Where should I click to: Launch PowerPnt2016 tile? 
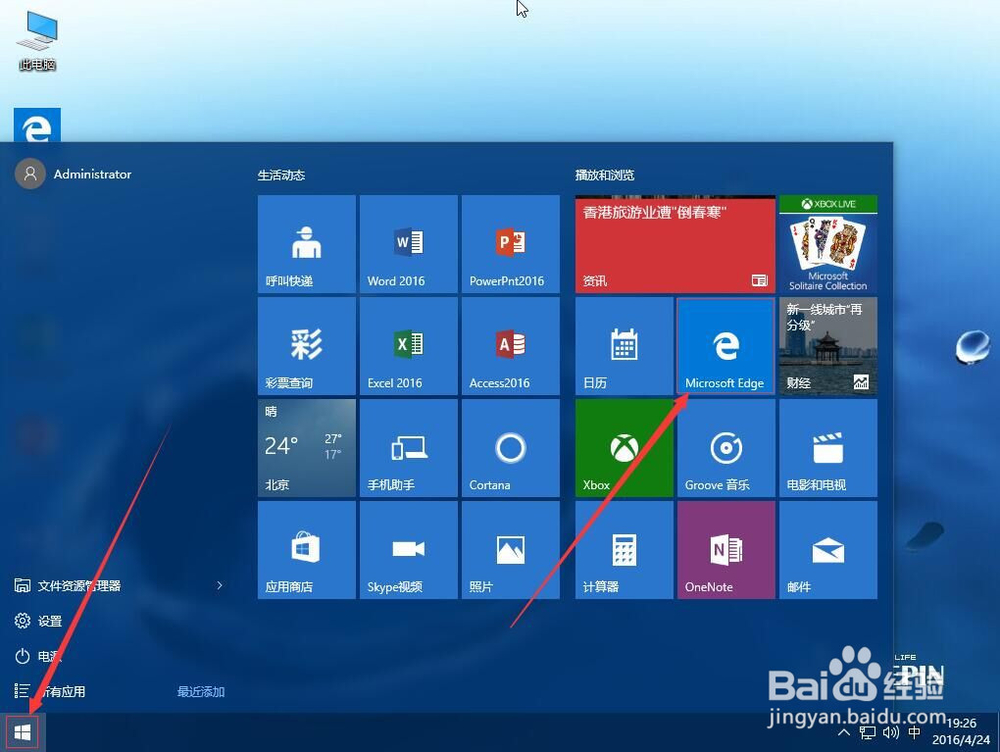pos(510,244)
